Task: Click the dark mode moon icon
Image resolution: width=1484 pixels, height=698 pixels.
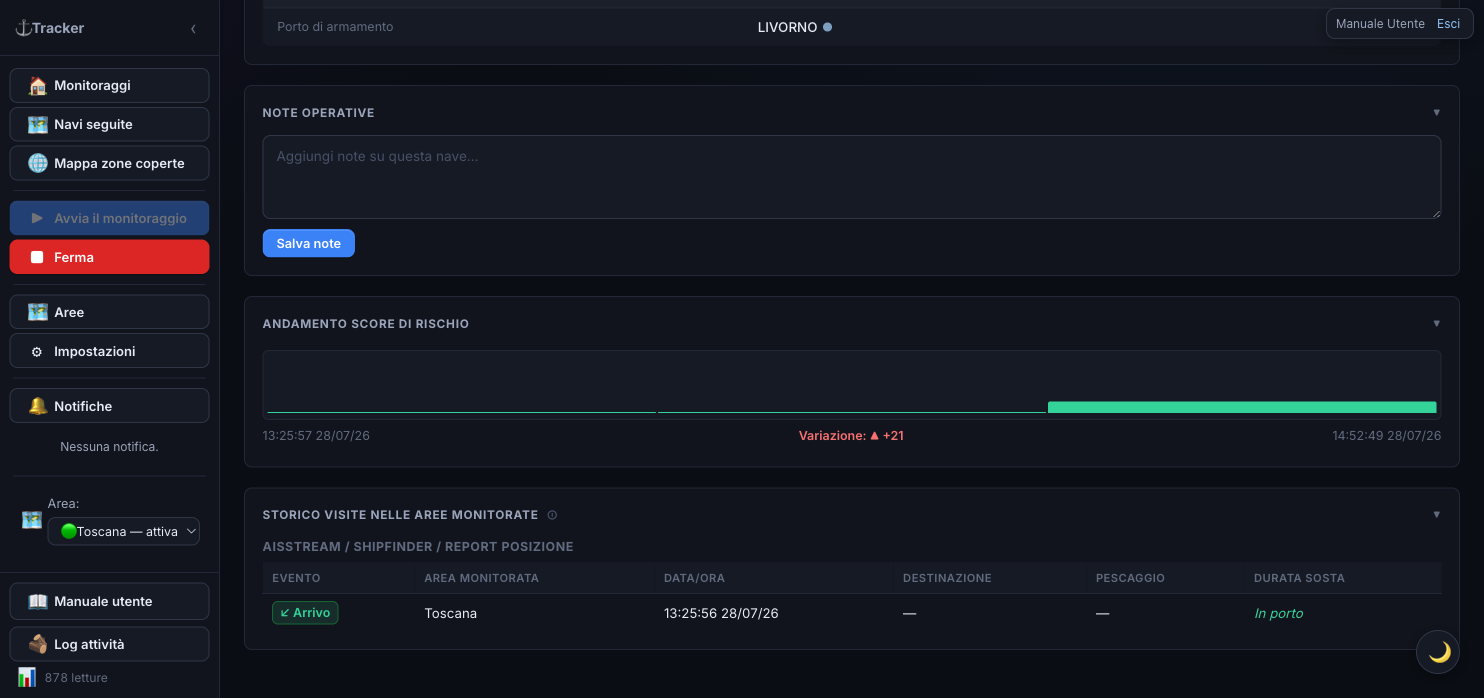Action: click(x=1439, y=652)
